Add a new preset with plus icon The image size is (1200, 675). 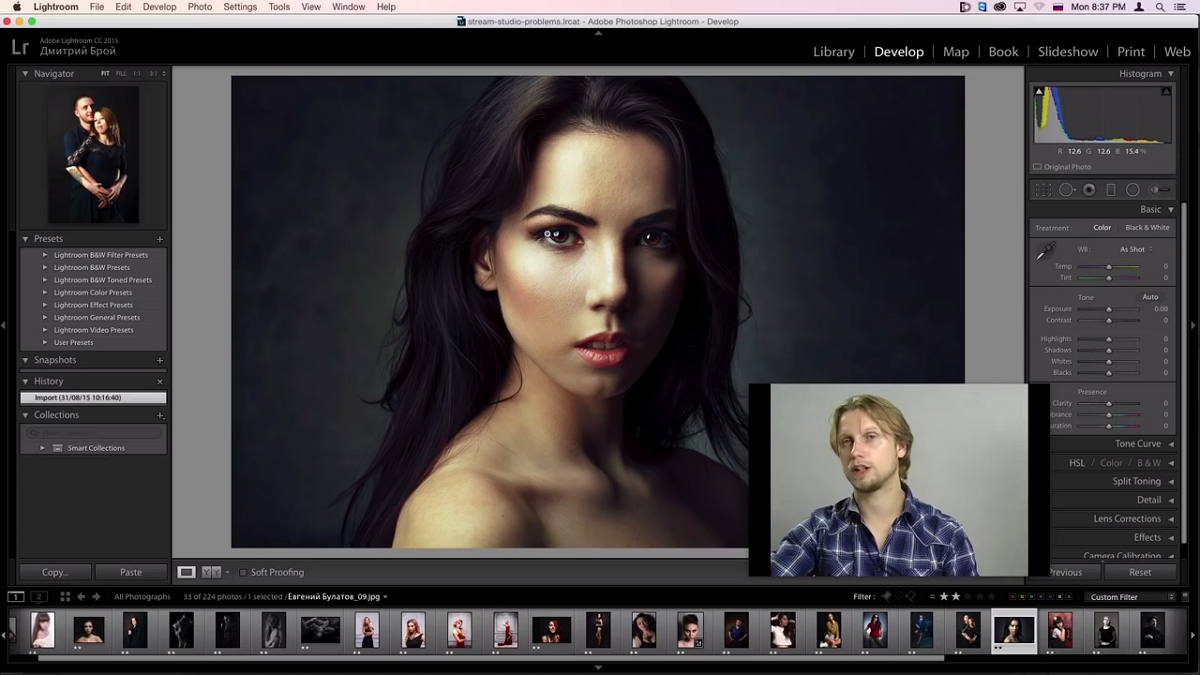pyautogui.click(x=160, y=239)
